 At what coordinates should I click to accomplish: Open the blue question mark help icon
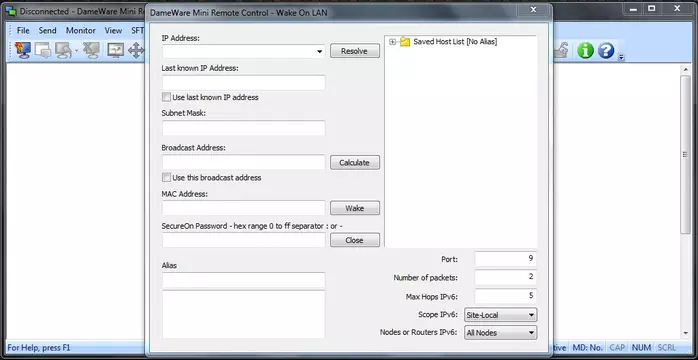[x=606, y=50]
